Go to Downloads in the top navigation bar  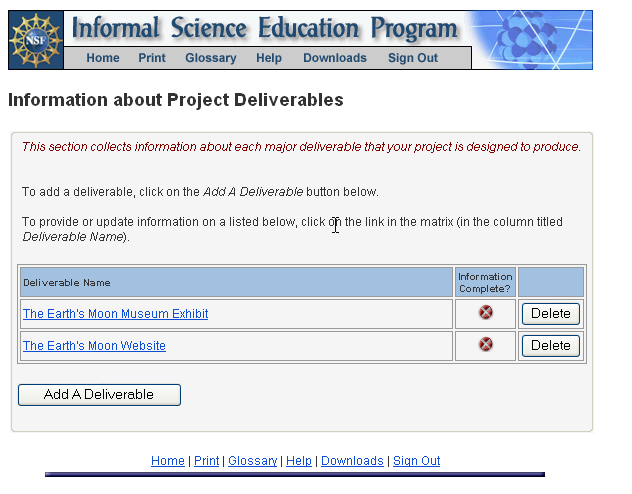click(x=335, y=58)
